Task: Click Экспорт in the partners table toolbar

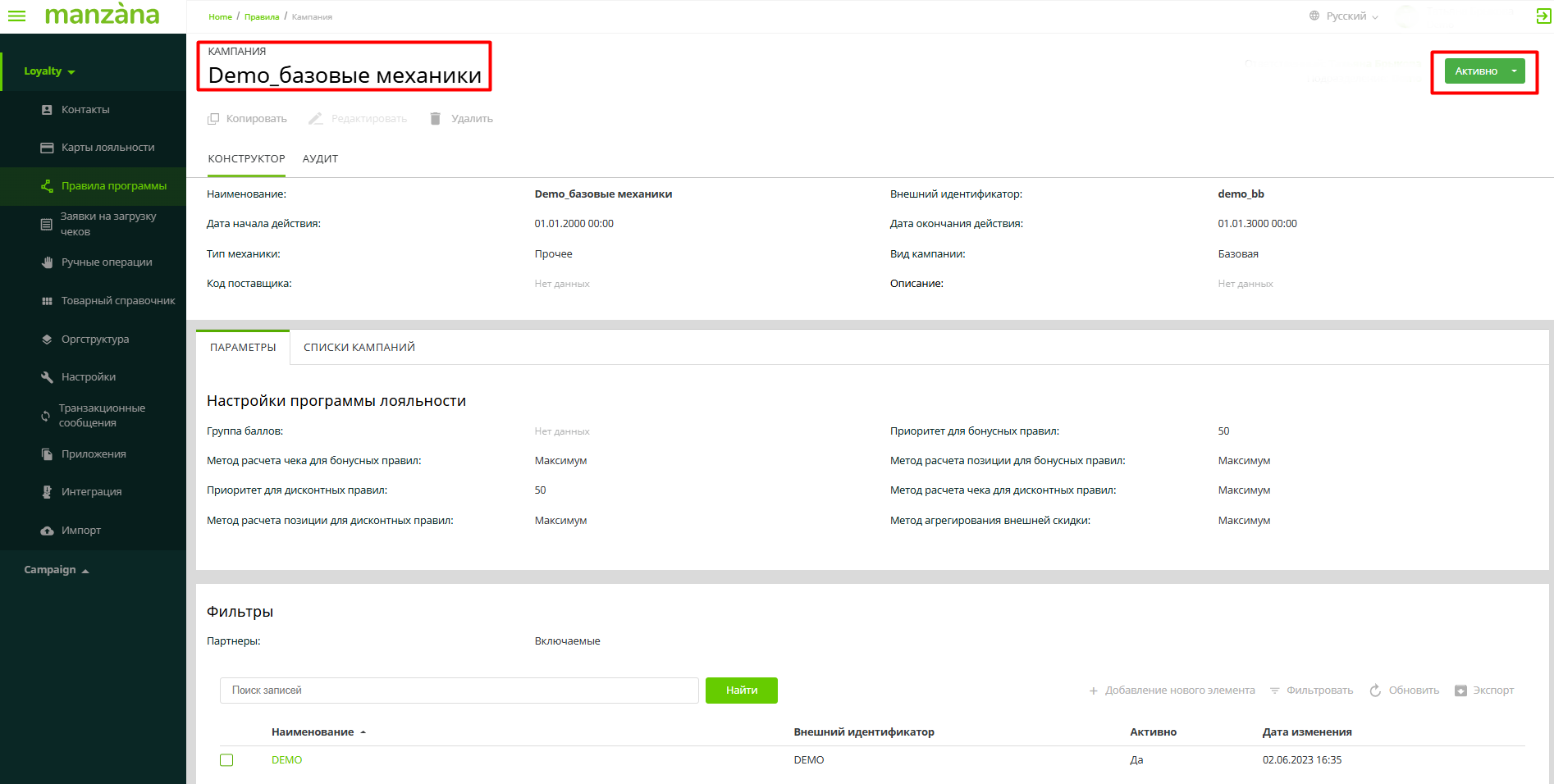Action: 1484,691
